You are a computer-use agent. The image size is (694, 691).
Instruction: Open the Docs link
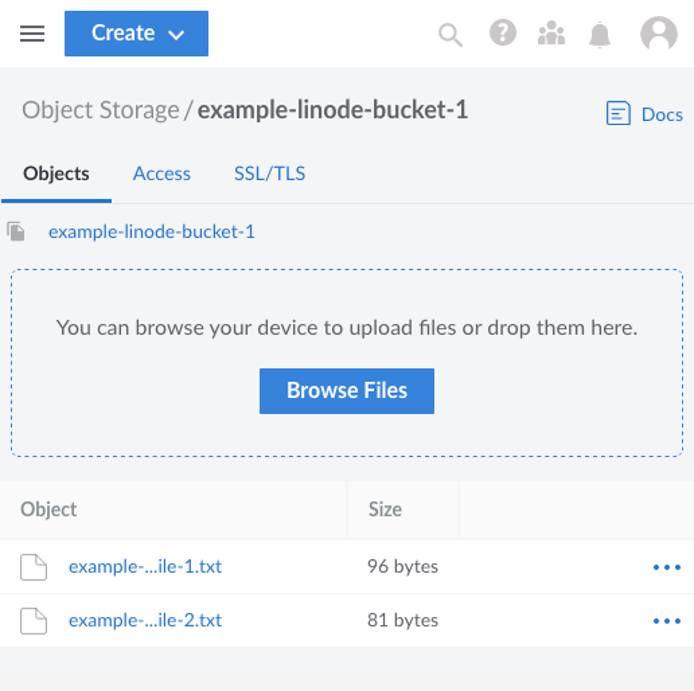tap(644, 114)
